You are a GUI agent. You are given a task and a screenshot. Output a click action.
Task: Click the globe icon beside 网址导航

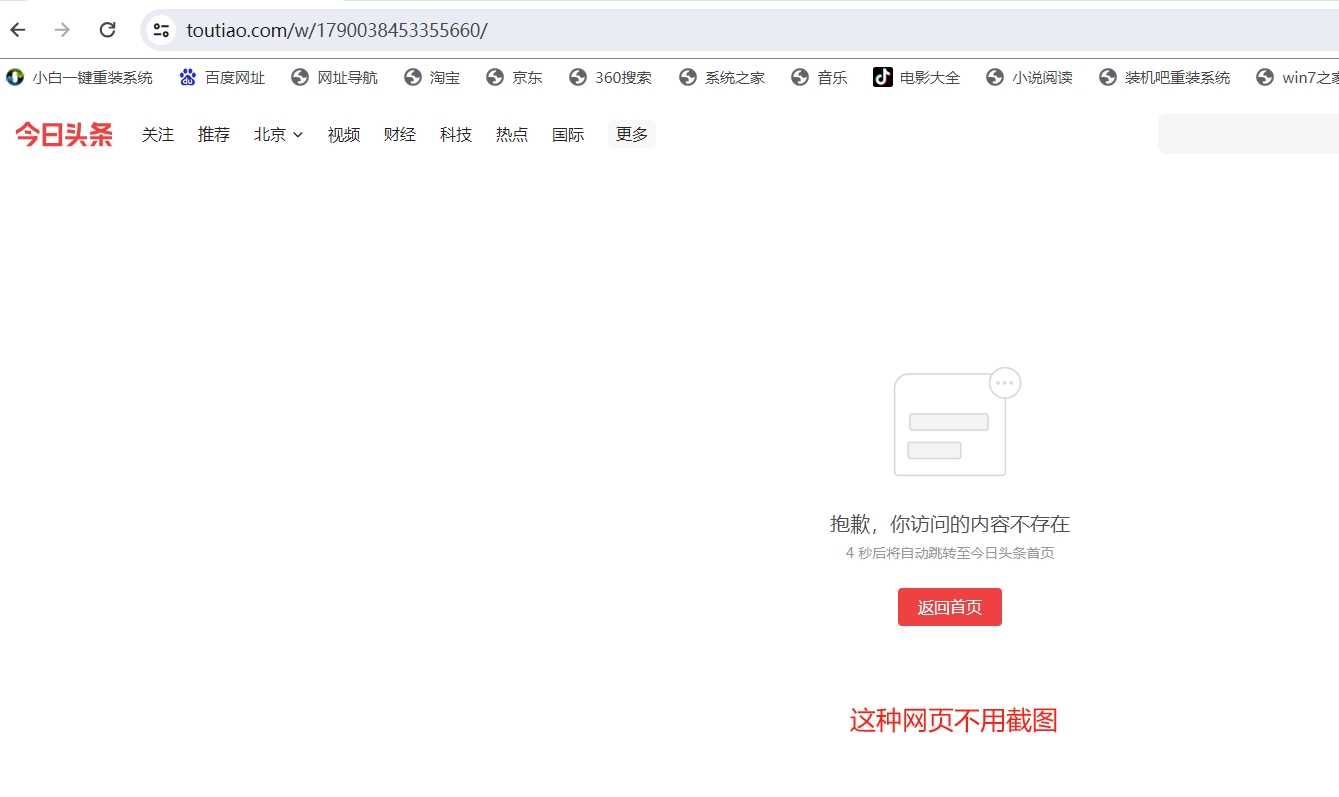300,77
